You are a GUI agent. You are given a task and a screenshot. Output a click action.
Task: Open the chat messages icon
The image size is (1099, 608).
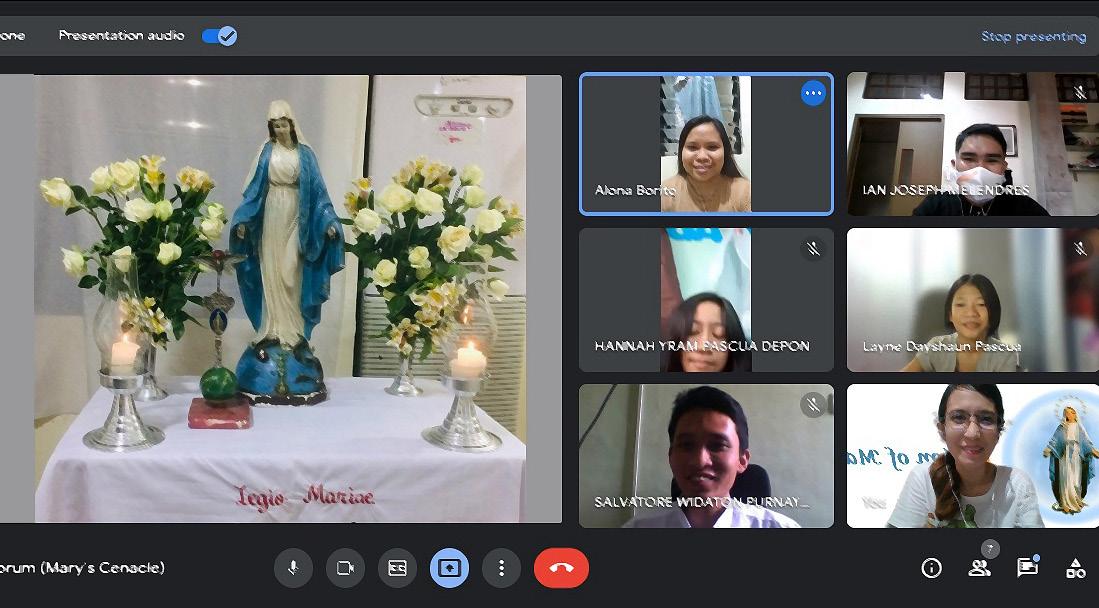coord(1028,567)
